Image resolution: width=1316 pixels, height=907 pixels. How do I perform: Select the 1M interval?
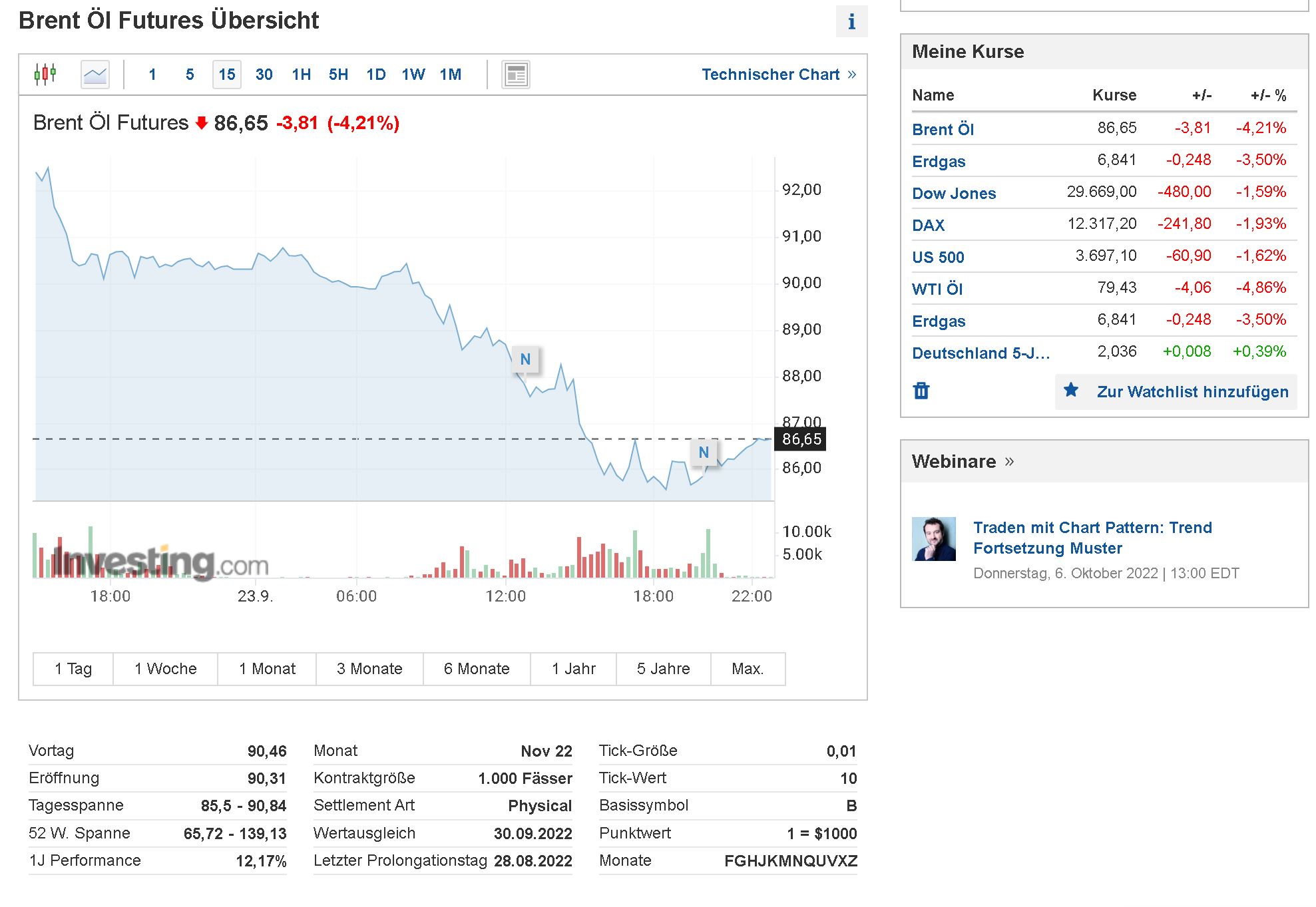click(x=451, y=75)
